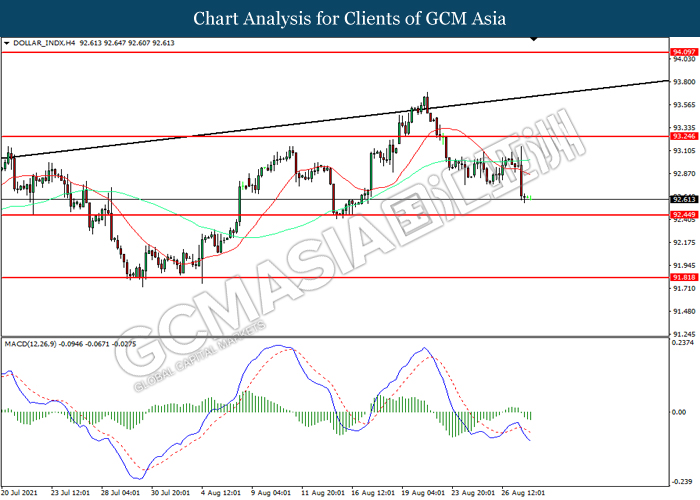Click the 91.710 price scale value
The height and width of the screenshot is (500, 700).
(684, 288)
